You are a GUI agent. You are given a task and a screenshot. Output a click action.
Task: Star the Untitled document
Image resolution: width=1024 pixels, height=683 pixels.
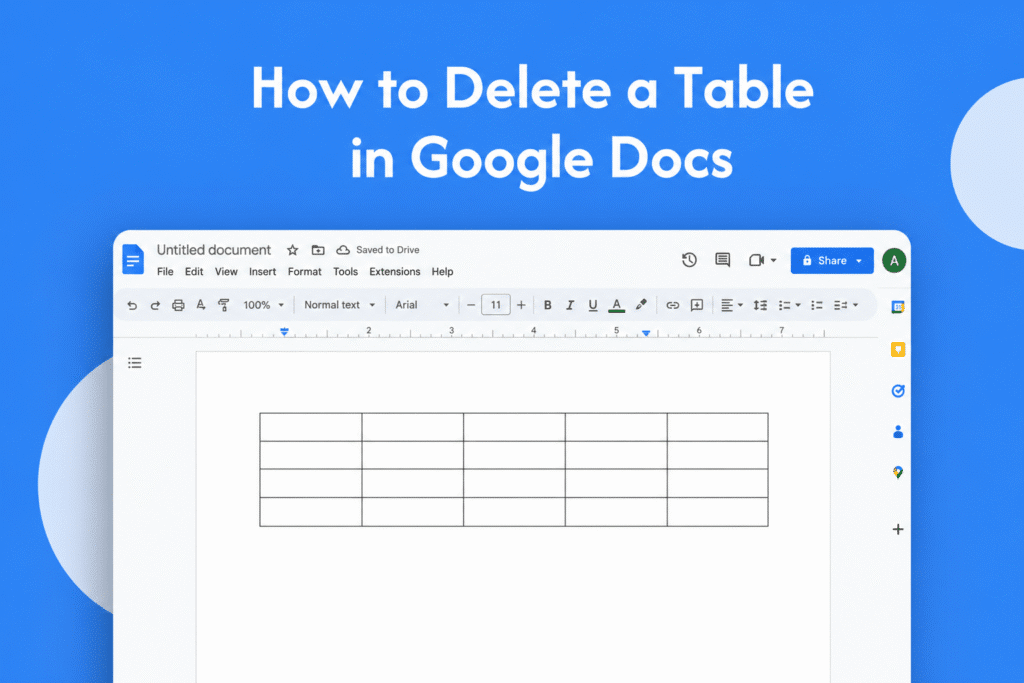[293, 250]
